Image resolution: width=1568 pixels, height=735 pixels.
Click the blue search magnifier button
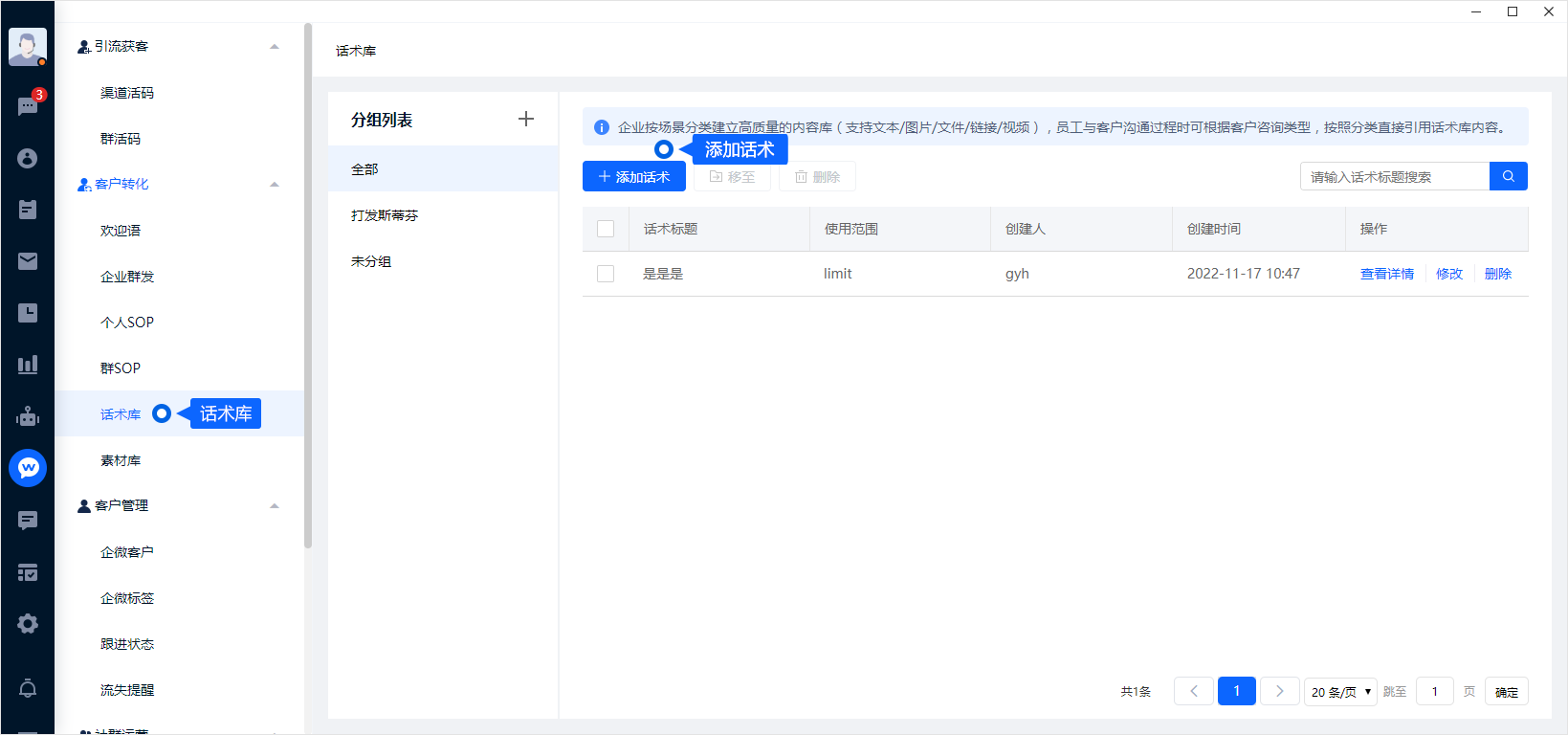pyautogui.click(x=1508, y=176)
